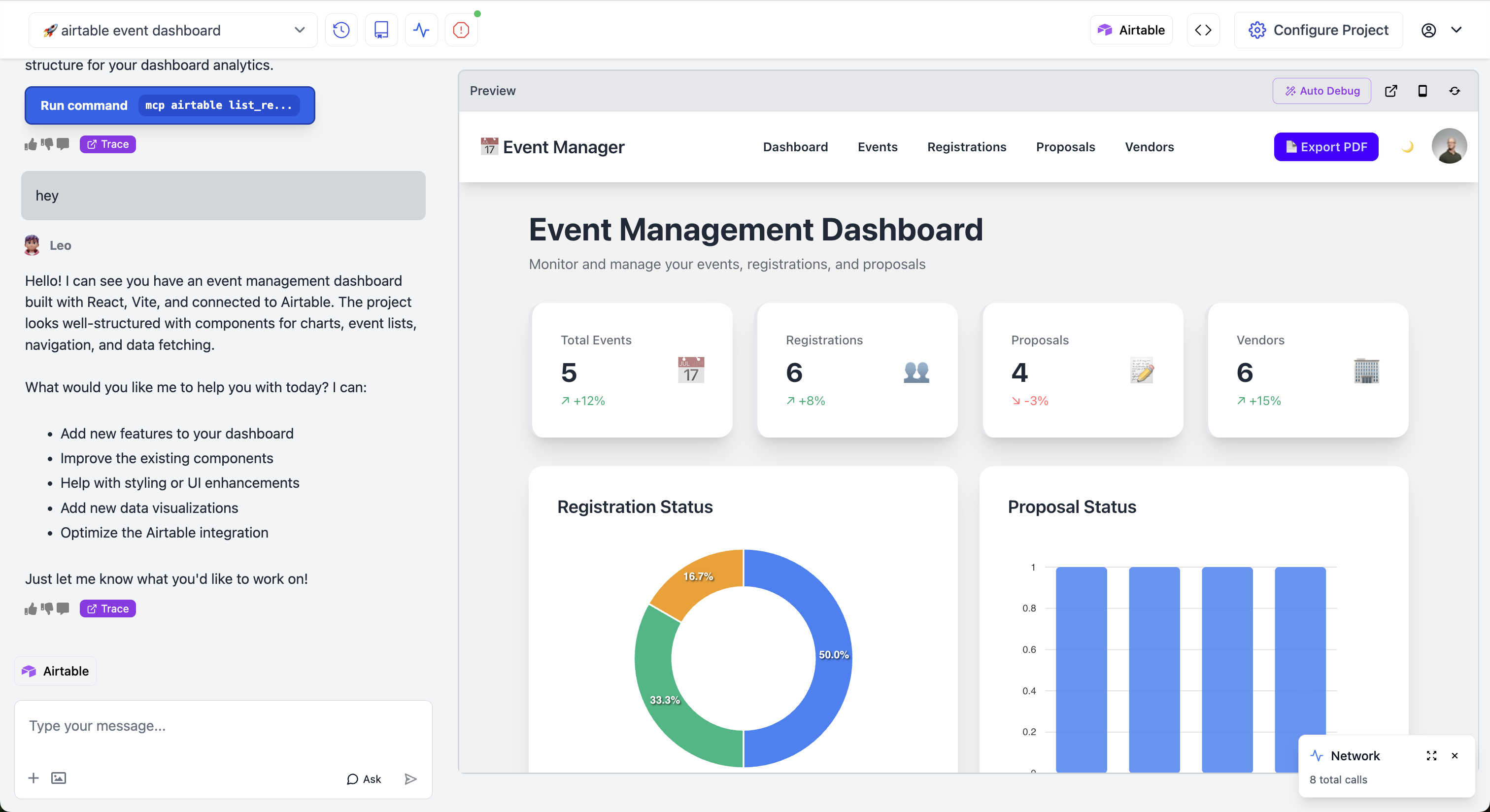
Task: Thumbs down Leo's hello message
Action: (47, 609)
